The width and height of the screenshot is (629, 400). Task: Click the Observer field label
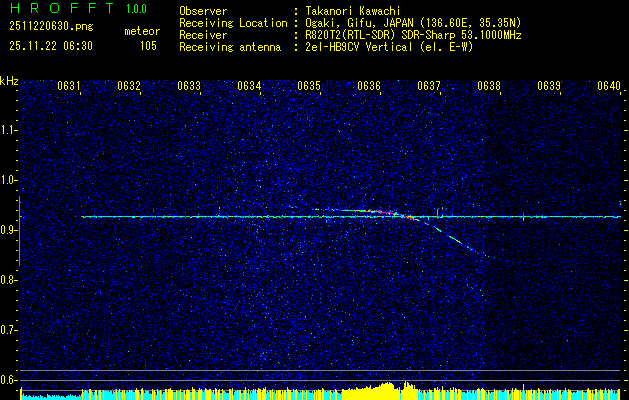pyautogui.click(x=203, y=11)
